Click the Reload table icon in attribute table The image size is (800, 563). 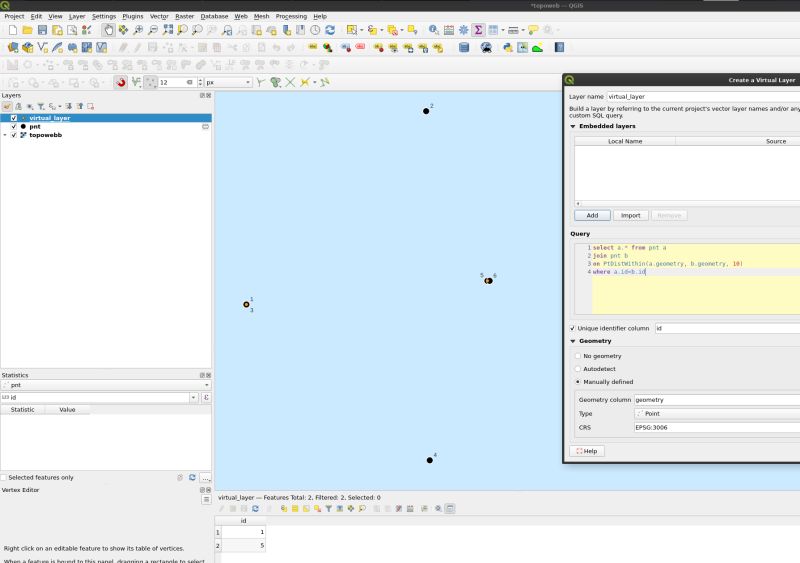(255, 508)
